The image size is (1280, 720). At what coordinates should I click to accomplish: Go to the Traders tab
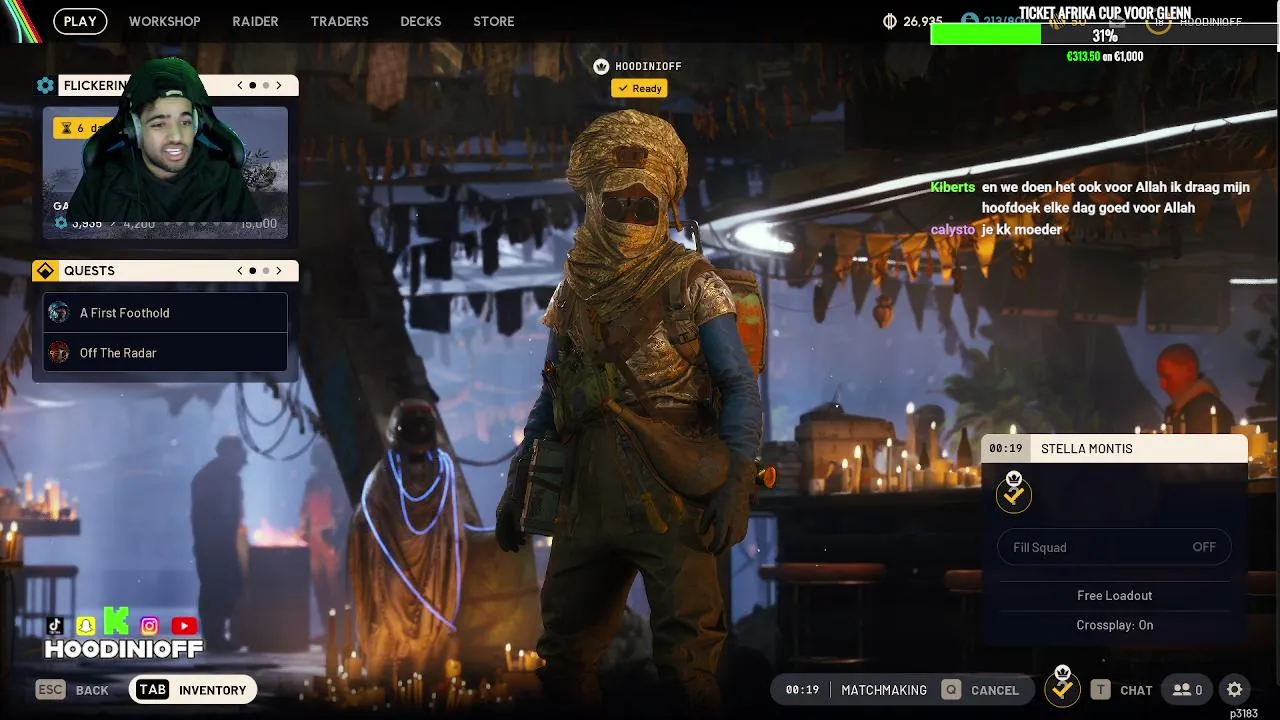tap(339, 21)
